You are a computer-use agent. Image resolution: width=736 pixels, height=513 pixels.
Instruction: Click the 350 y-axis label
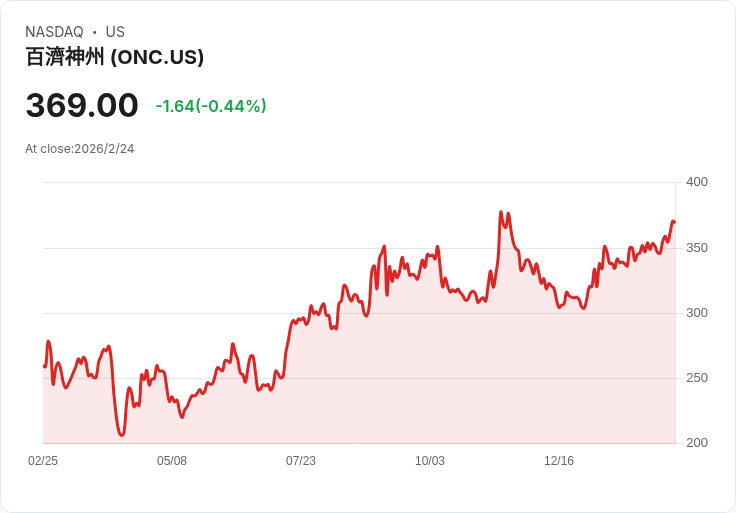click(697, 248)
